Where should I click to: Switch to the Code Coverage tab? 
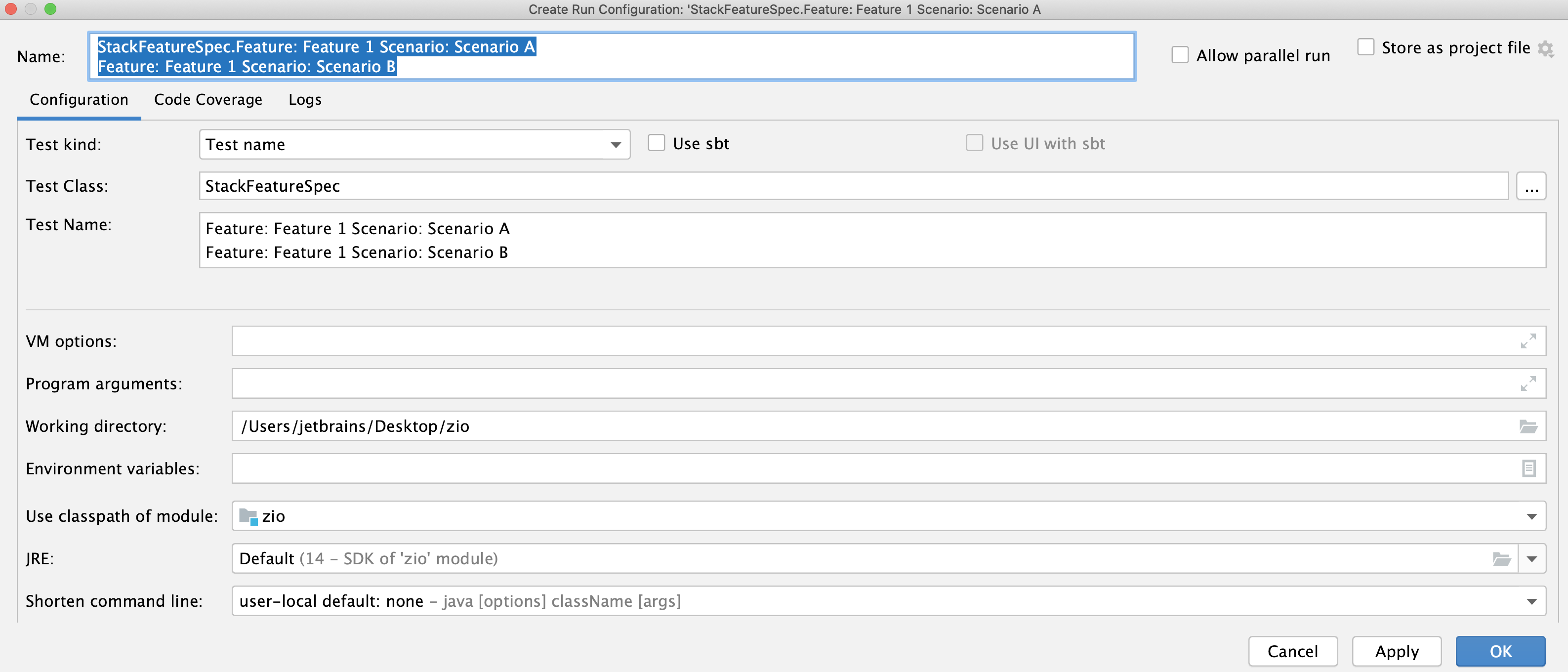207,99
